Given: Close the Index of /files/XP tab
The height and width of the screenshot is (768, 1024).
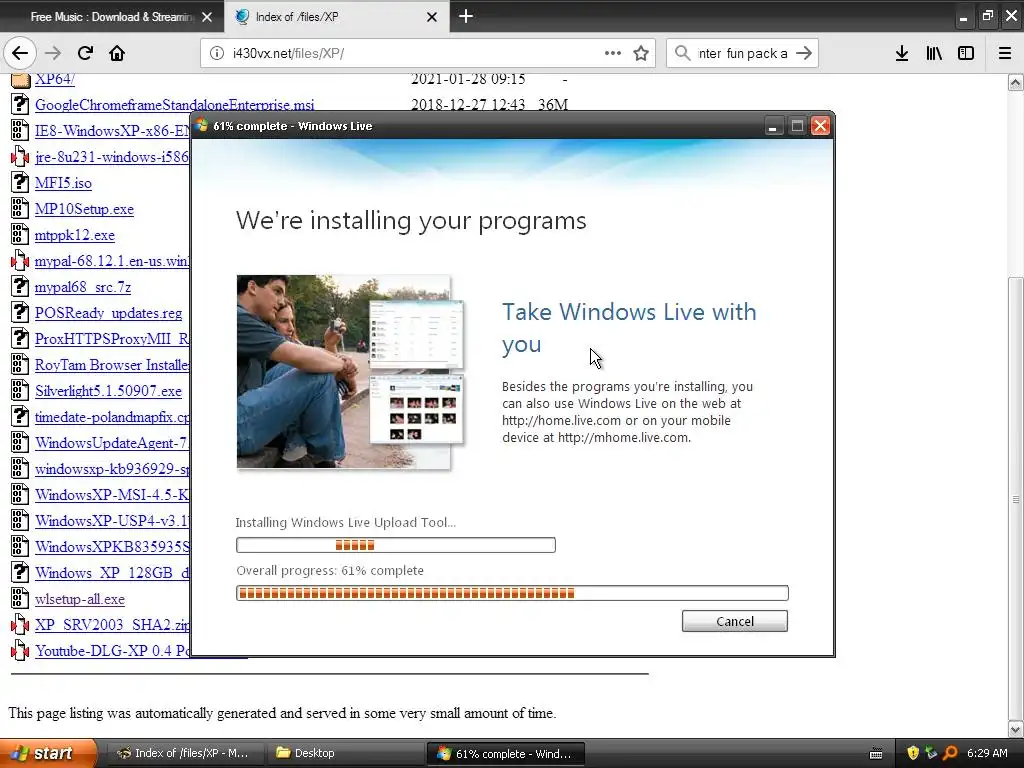Looking at the screenshot, I should [x=432, y=17].
